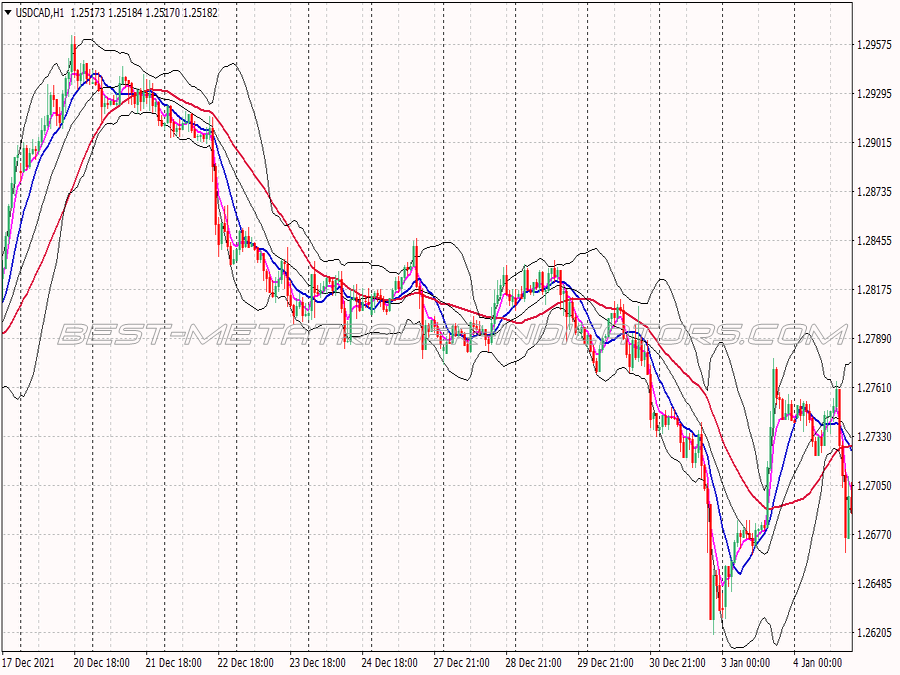
Task: Click the 1.26770 price scale label
Action: pyautogui.click(x=874, y=535)
